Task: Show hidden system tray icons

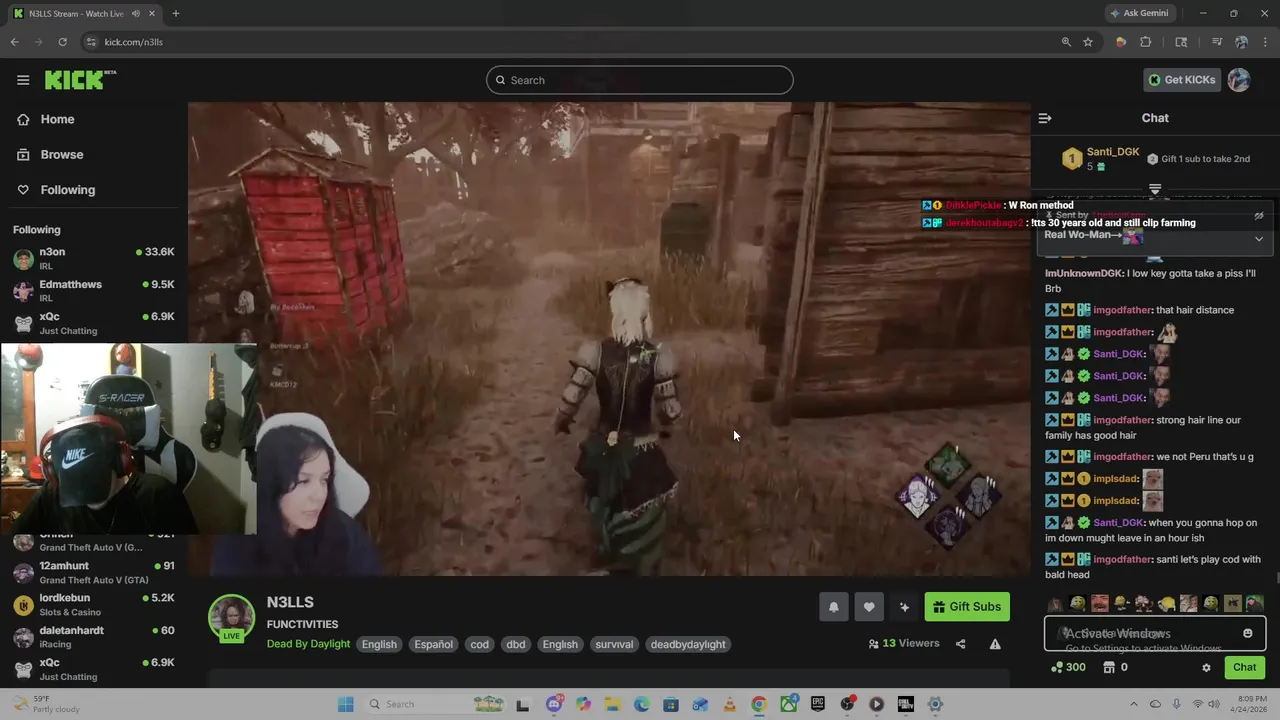Action: pos(1133,704)
